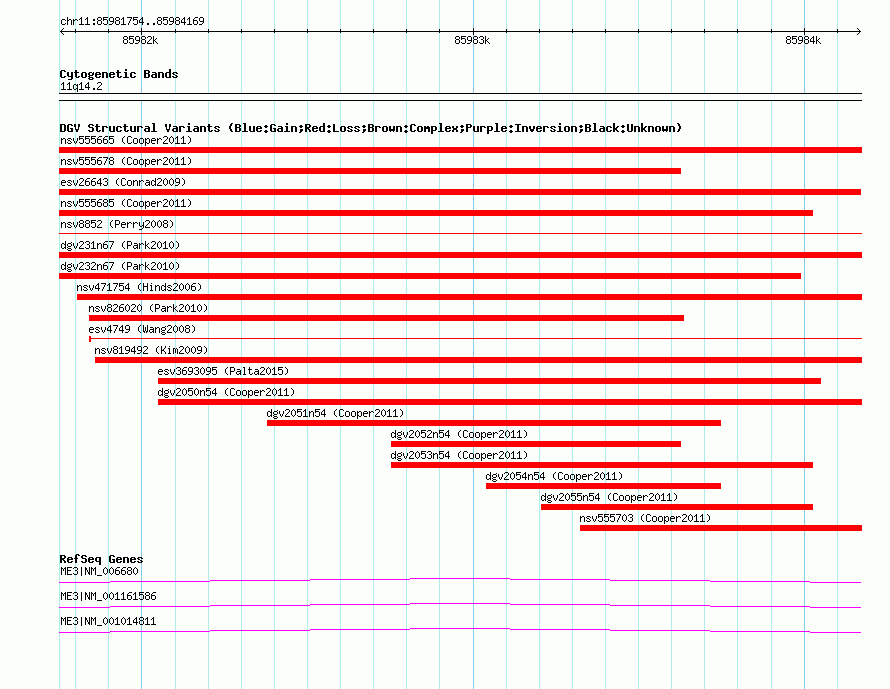Click the ME3|NM_001161586 gene label
The height and width of the screenshot is (689, 890).
tap(108, 596)
